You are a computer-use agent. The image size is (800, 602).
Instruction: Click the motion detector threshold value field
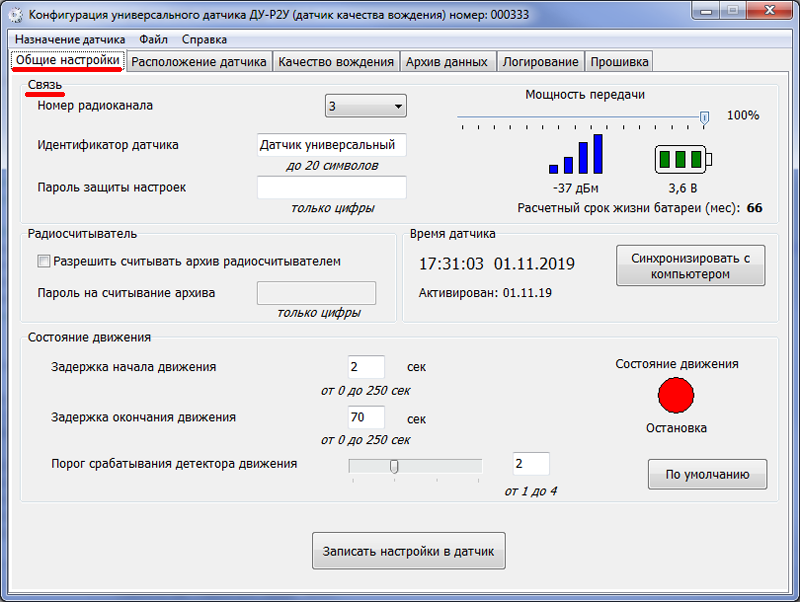pos(531,464)
